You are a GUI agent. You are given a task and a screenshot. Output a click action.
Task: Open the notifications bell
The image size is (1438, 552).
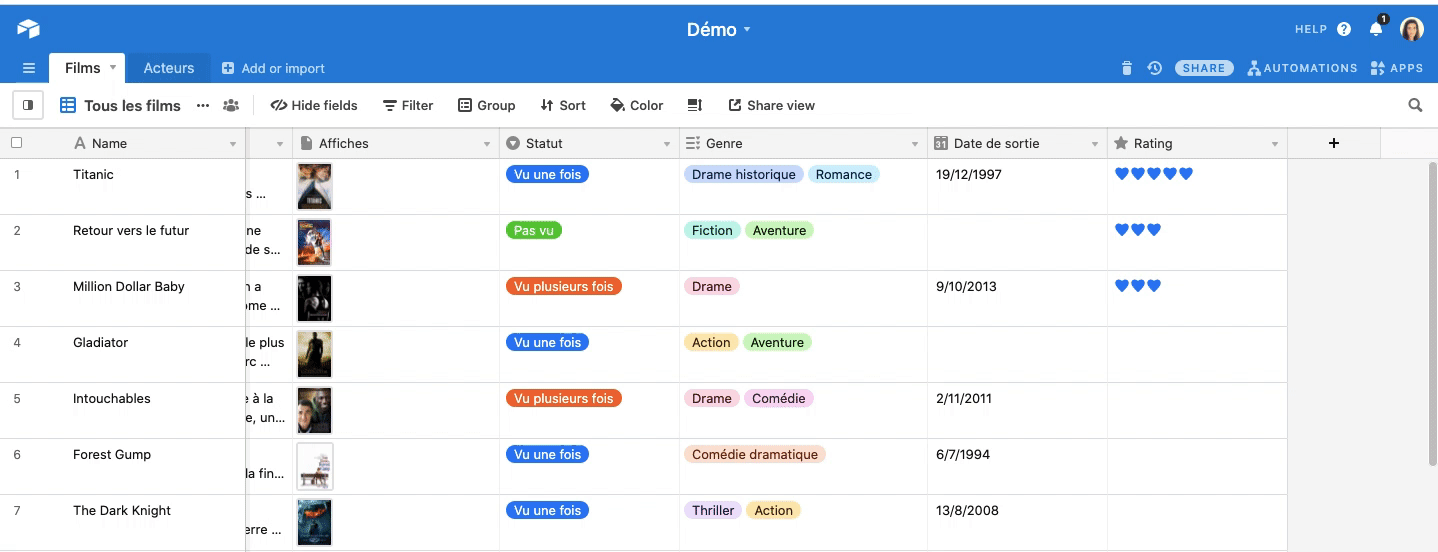click(1376, 29)
